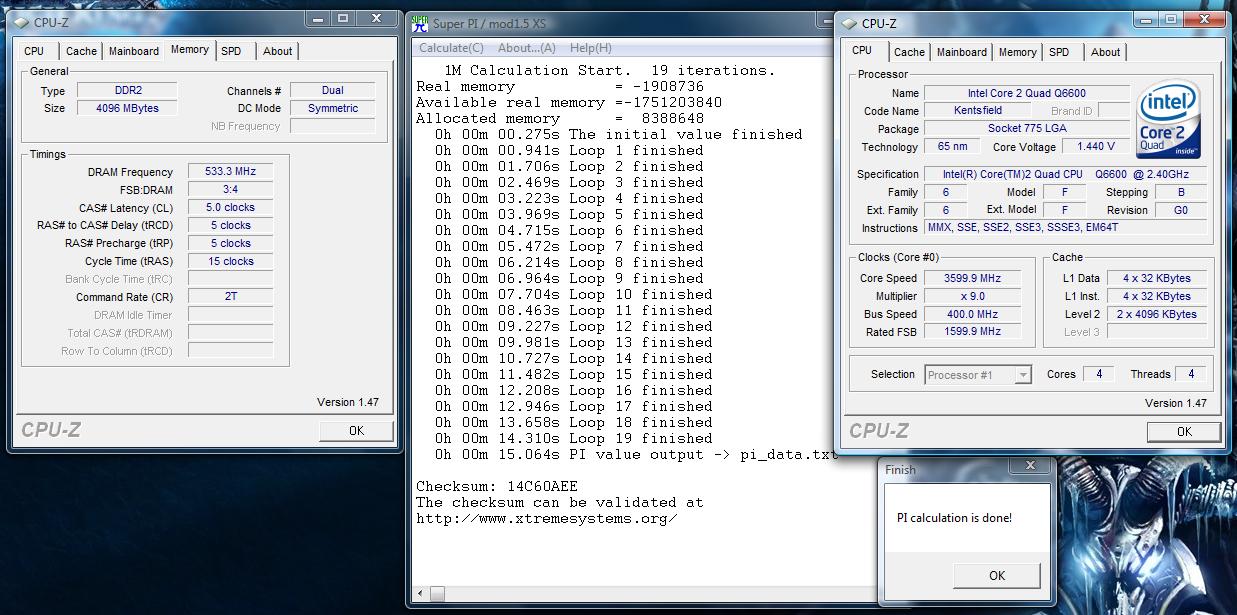Click the right CPU-Z window title icon

click(x=849, y=23)
